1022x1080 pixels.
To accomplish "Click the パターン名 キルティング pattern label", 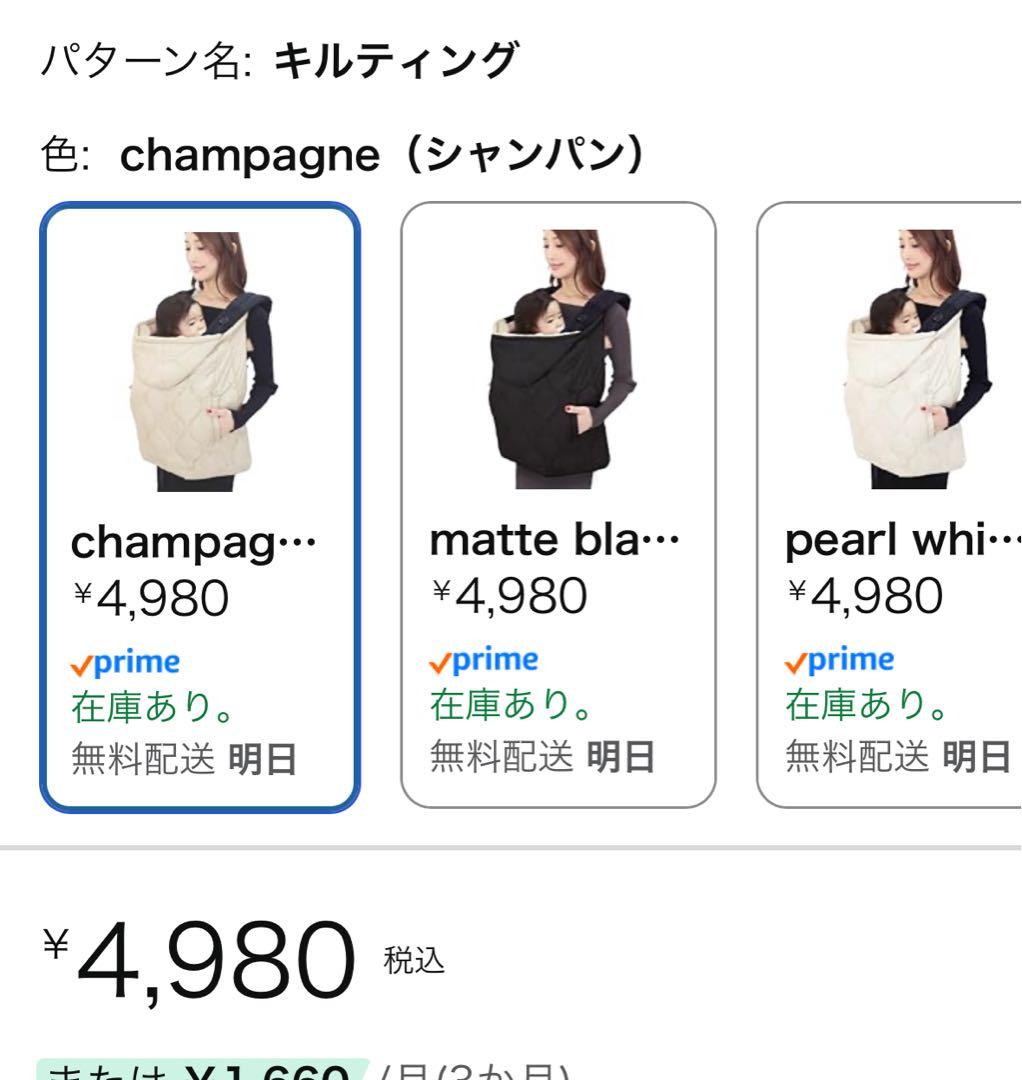I will coord(280,62).
